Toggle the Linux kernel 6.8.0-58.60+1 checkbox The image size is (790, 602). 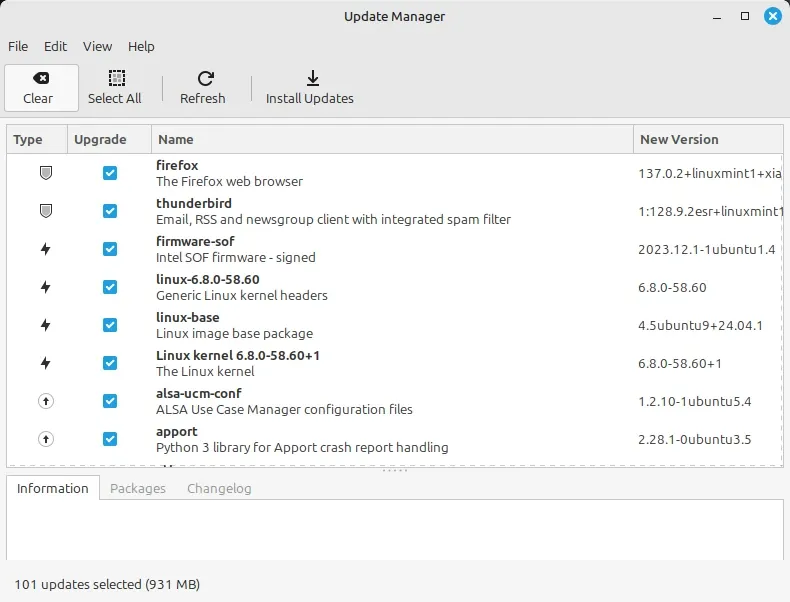(x=110, y=363)
